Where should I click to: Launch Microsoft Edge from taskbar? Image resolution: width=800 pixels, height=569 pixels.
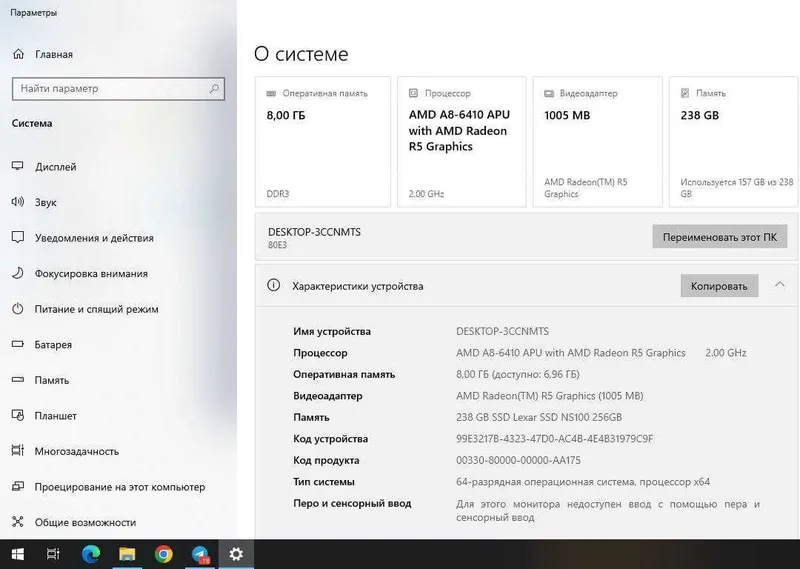[91, 554]
